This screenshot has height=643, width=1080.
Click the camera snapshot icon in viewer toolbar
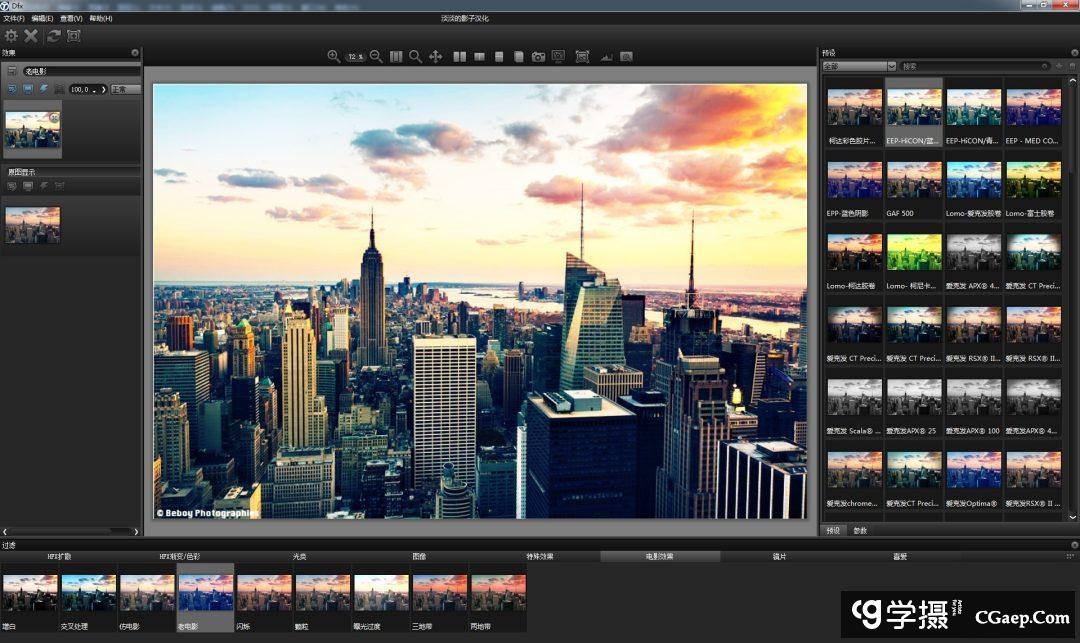[538, 57]
